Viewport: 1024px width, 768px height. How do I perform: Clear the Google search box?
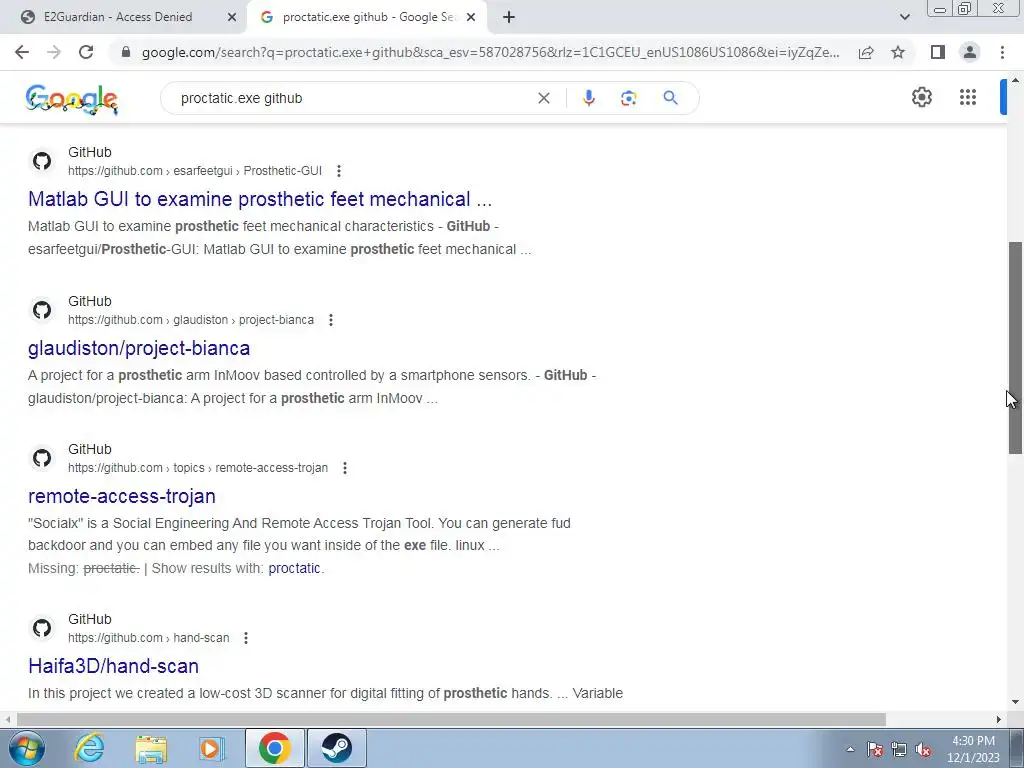coord(543,98)
